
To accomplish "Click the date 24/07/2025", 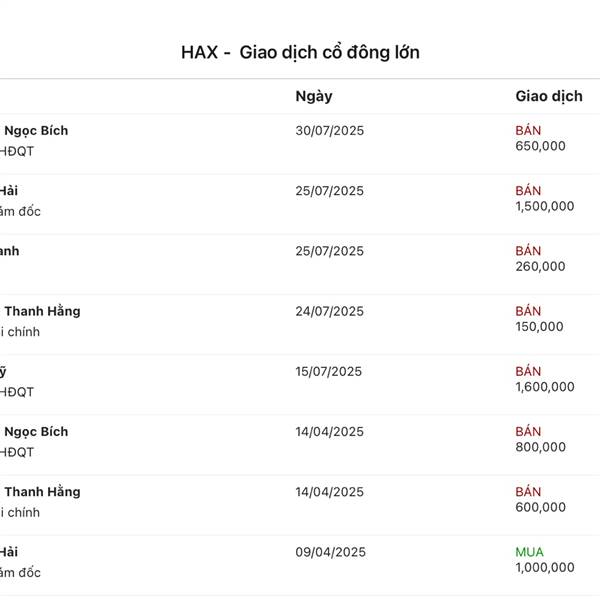I will (329, 311).
